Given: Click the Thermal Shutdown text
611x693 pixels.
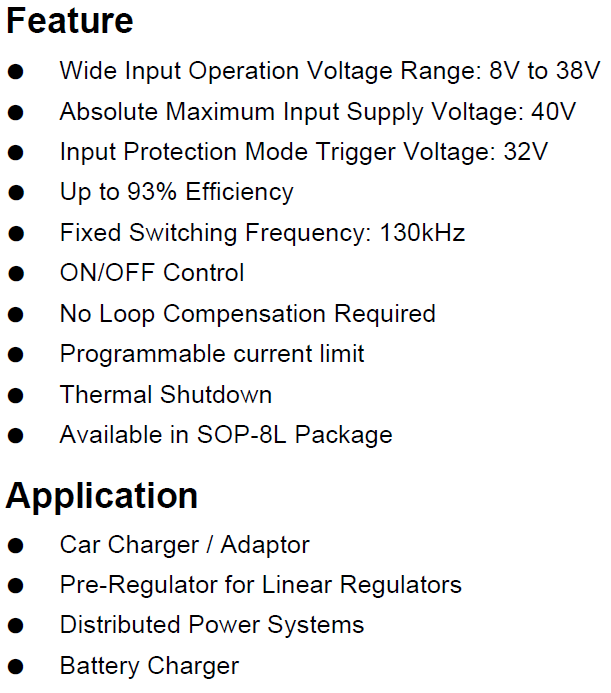Looking at the screenshot, I should point(166,395).
